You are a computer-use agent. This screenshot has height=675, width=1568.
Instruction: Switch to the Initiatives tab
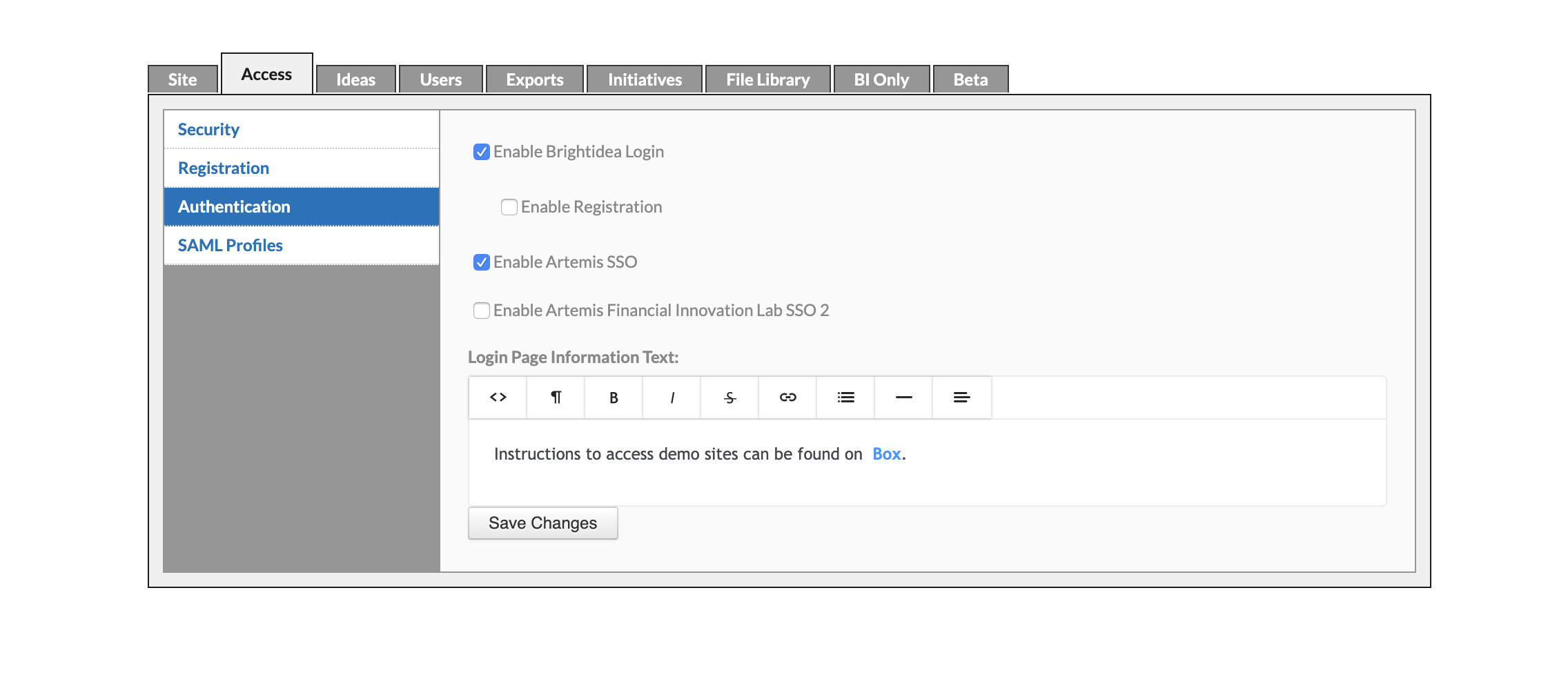tap(645, 79)
